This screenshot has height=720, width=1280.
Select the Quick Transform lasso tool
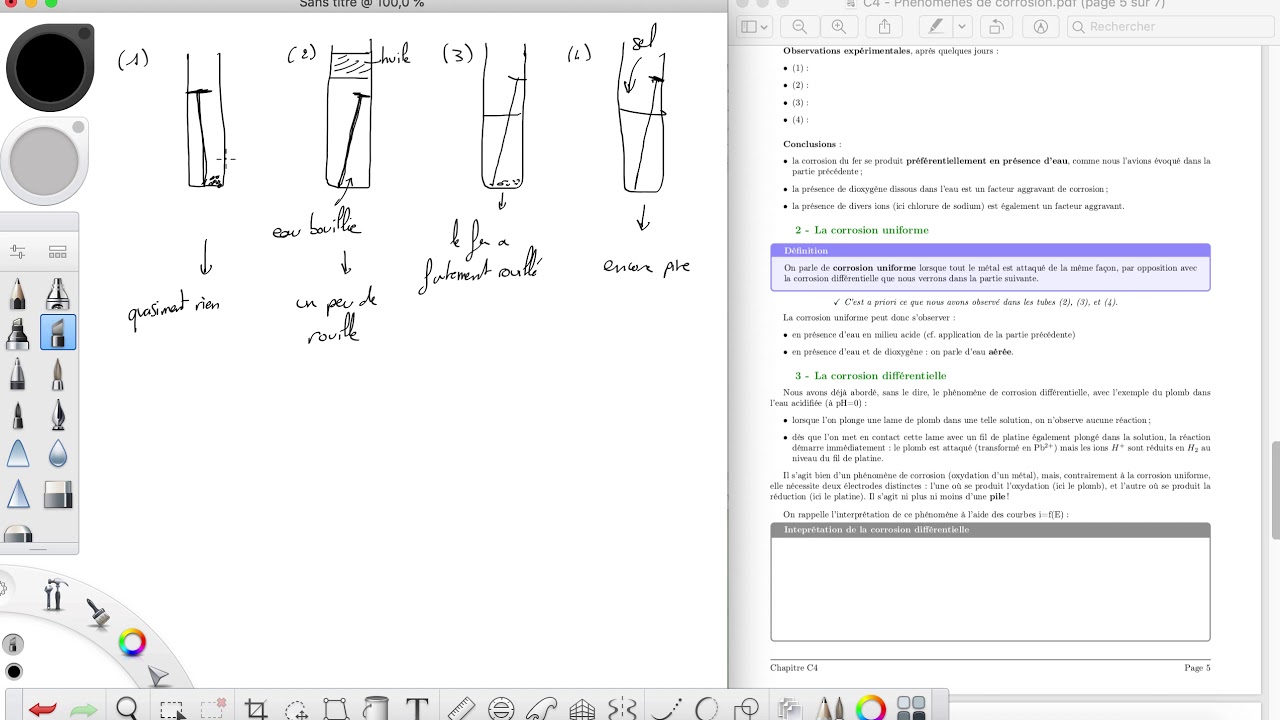click(x=296, y=709)
